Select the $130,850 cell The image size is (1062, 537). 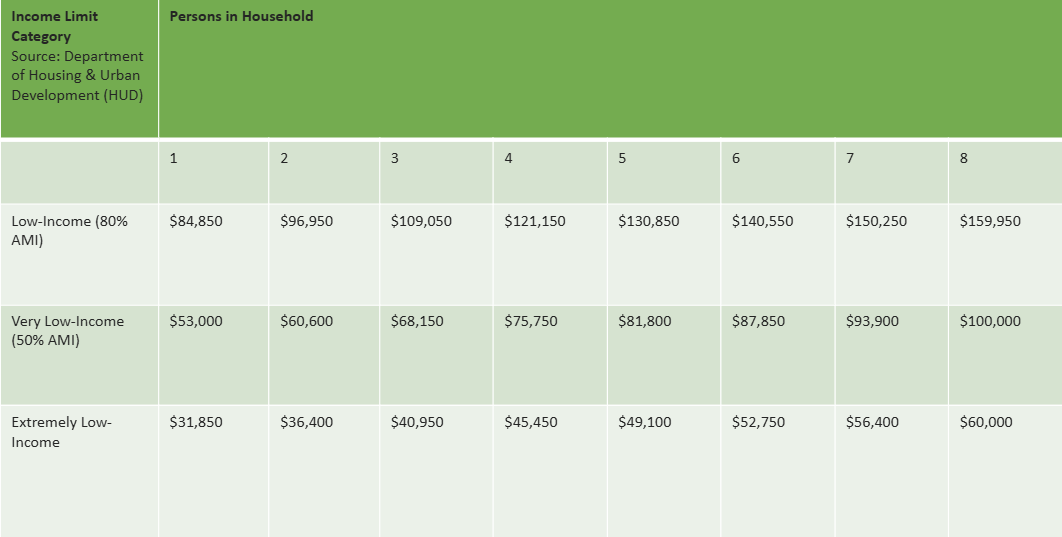[x=648, y=221]
